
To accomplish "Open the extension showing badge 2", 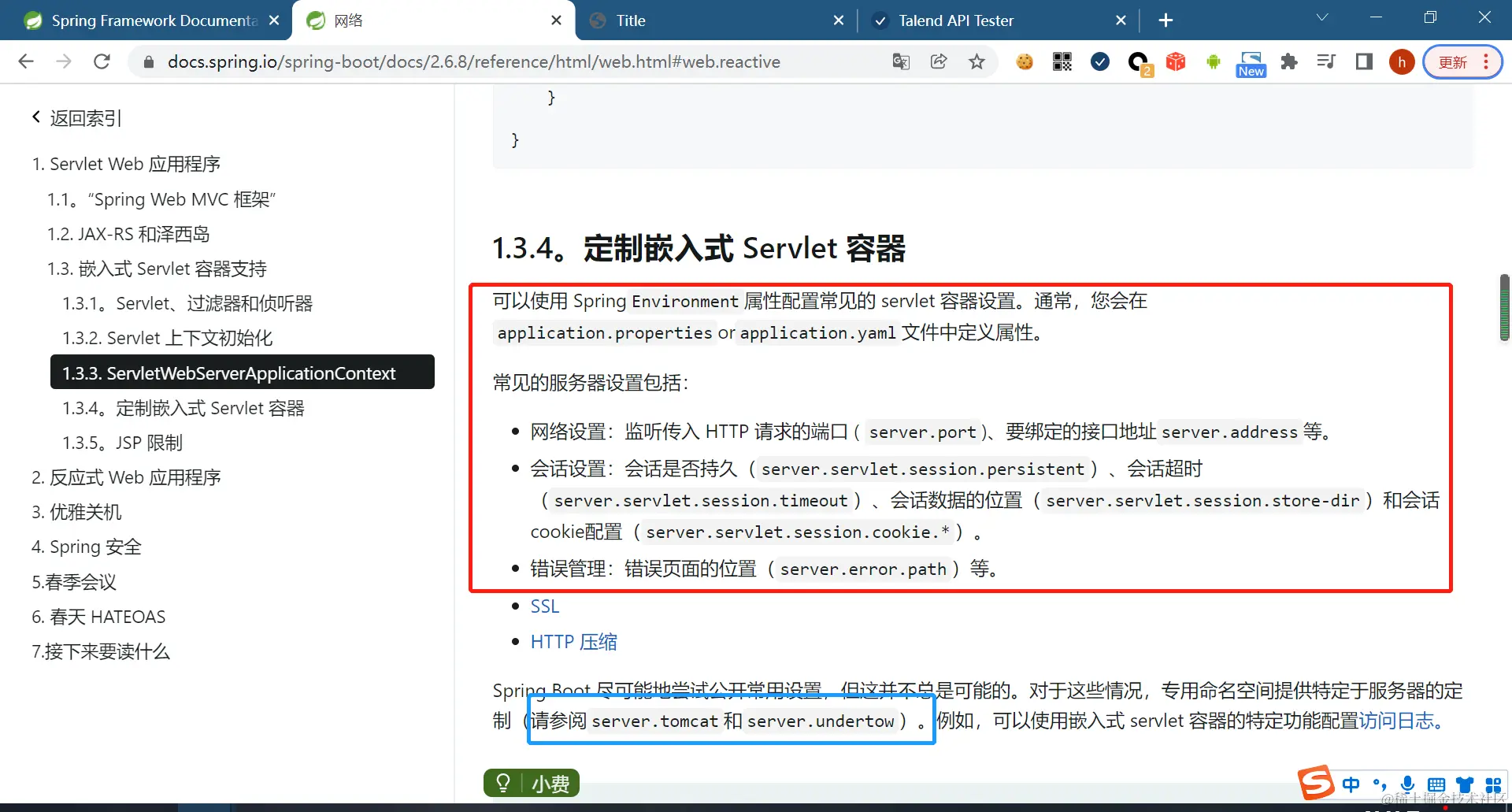I will [1139, 63].
